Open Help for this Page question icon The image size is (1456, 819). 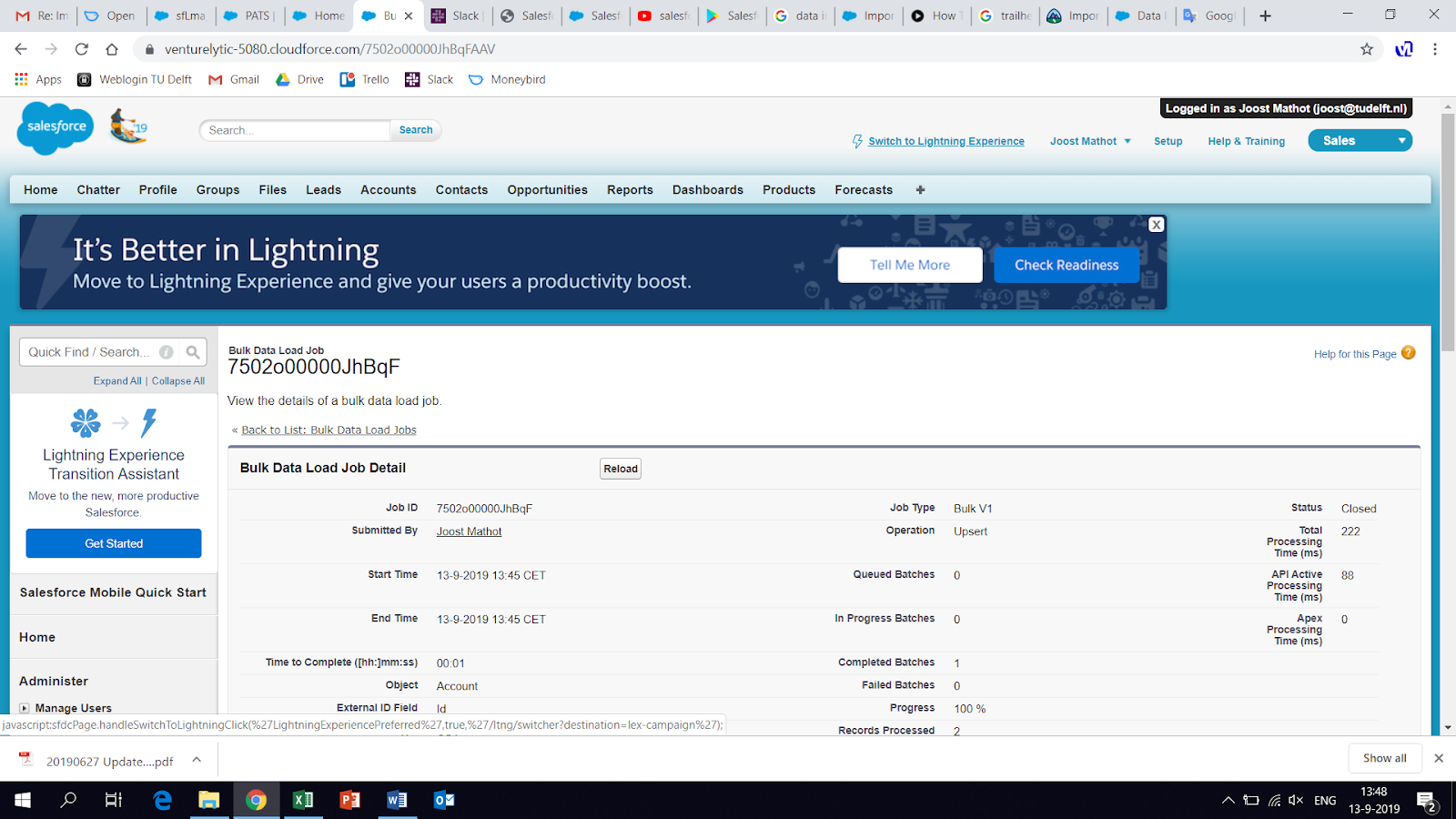tap(1409, 353)
